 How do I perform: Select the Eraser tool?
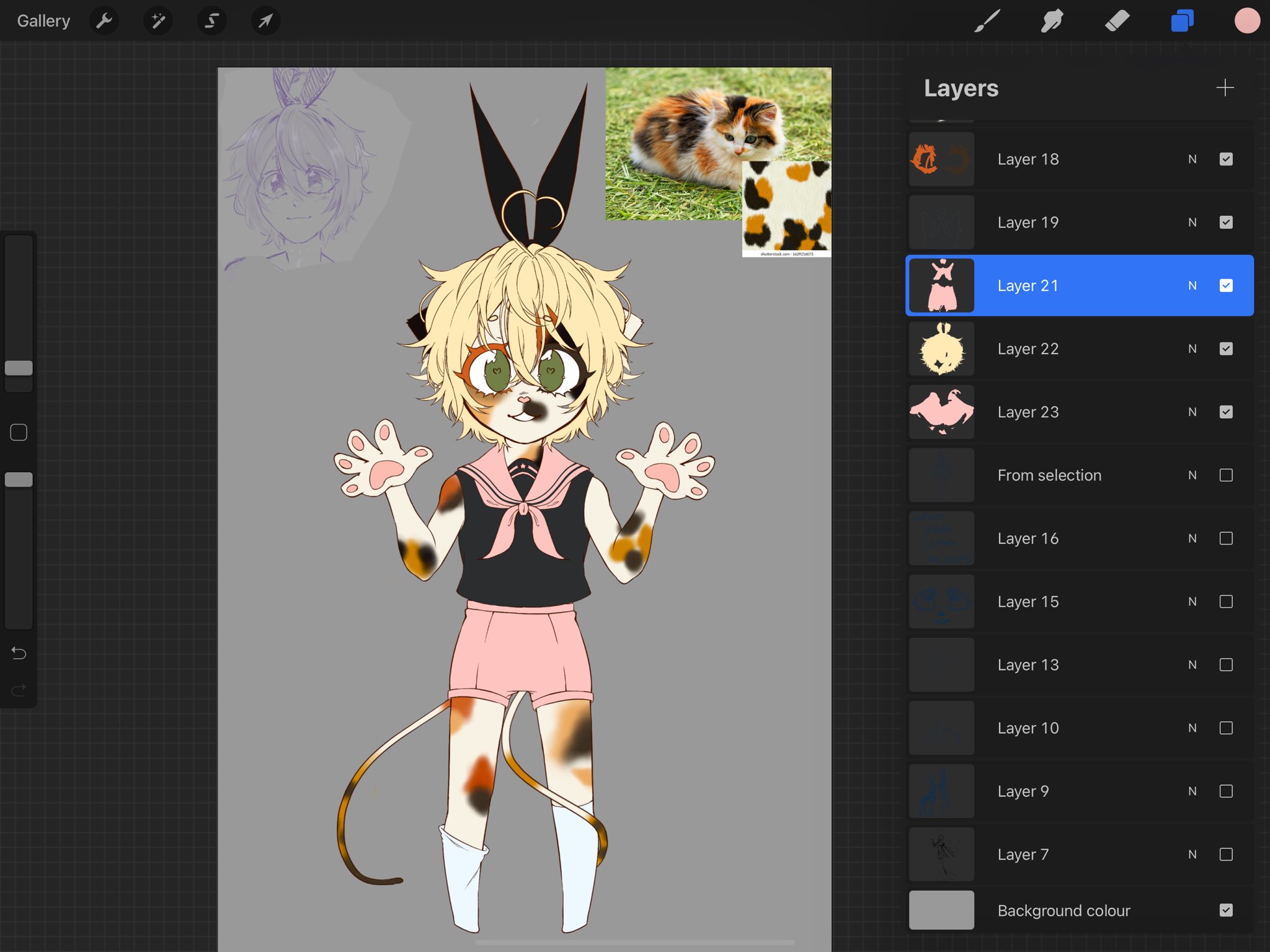click(1117, 21)
